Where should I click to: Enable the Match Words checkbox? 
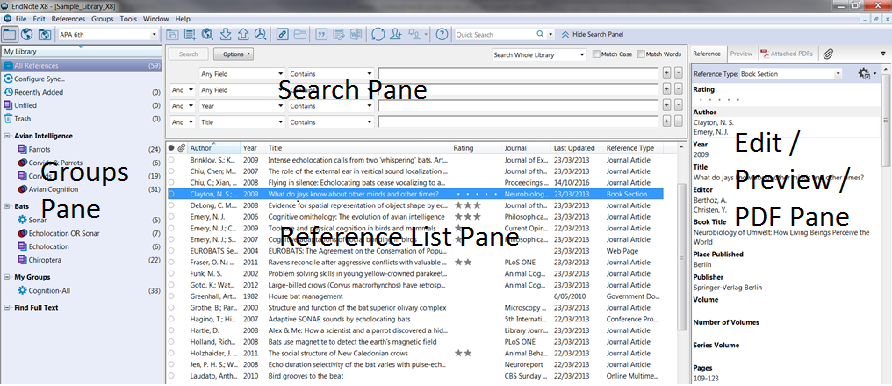[641, 55]
